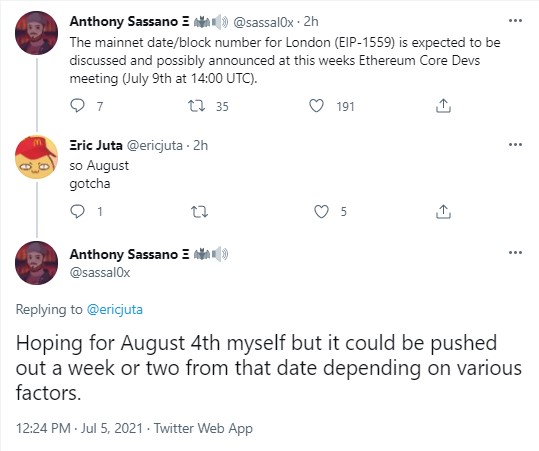Open the @ericjuta handle beside Eric Juta's name
The height and width of the screenshot is (451, 539).
[155, 146]
